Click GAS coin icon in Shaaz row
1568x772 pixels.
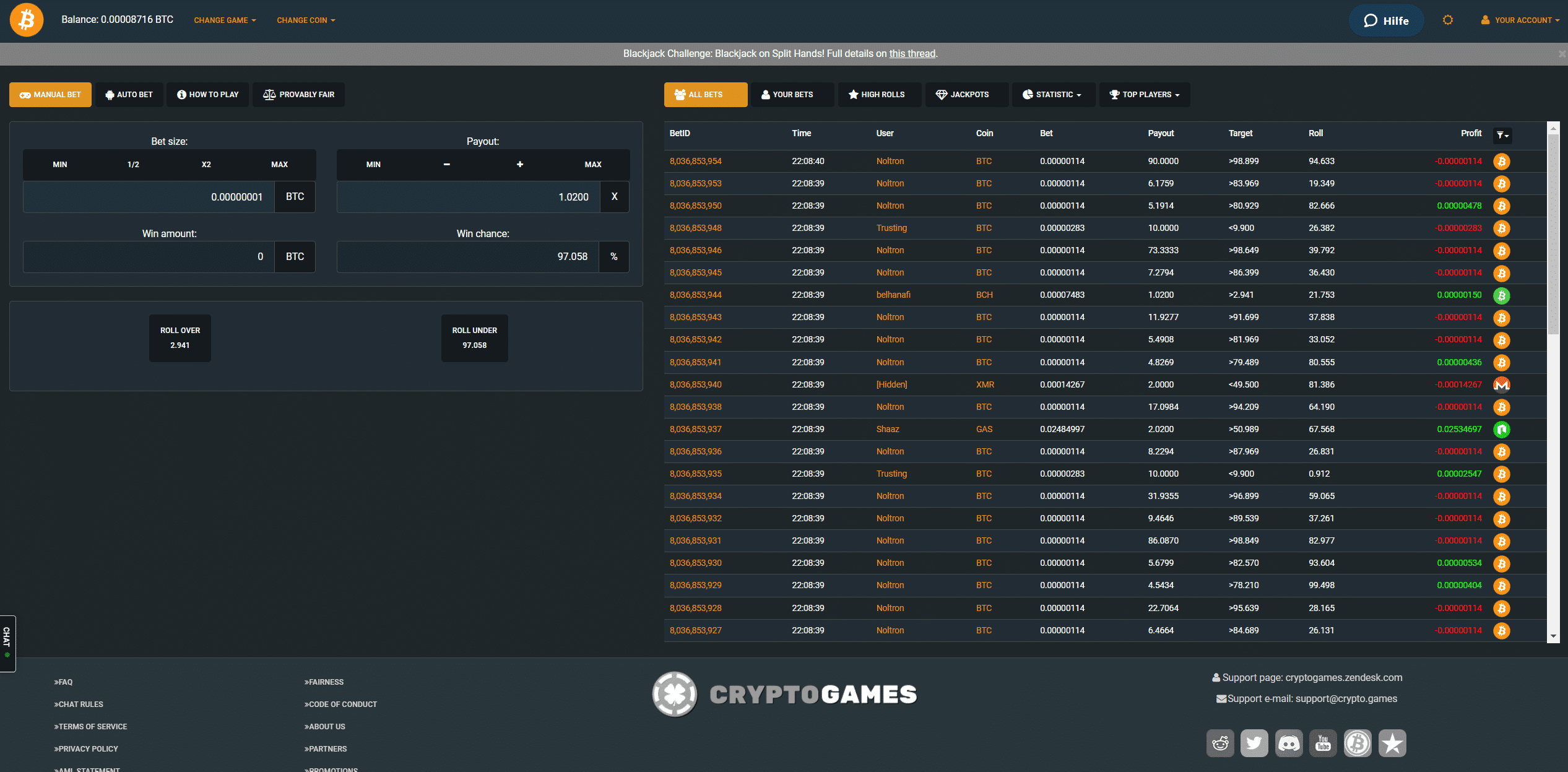click(x=1501, y=430)
